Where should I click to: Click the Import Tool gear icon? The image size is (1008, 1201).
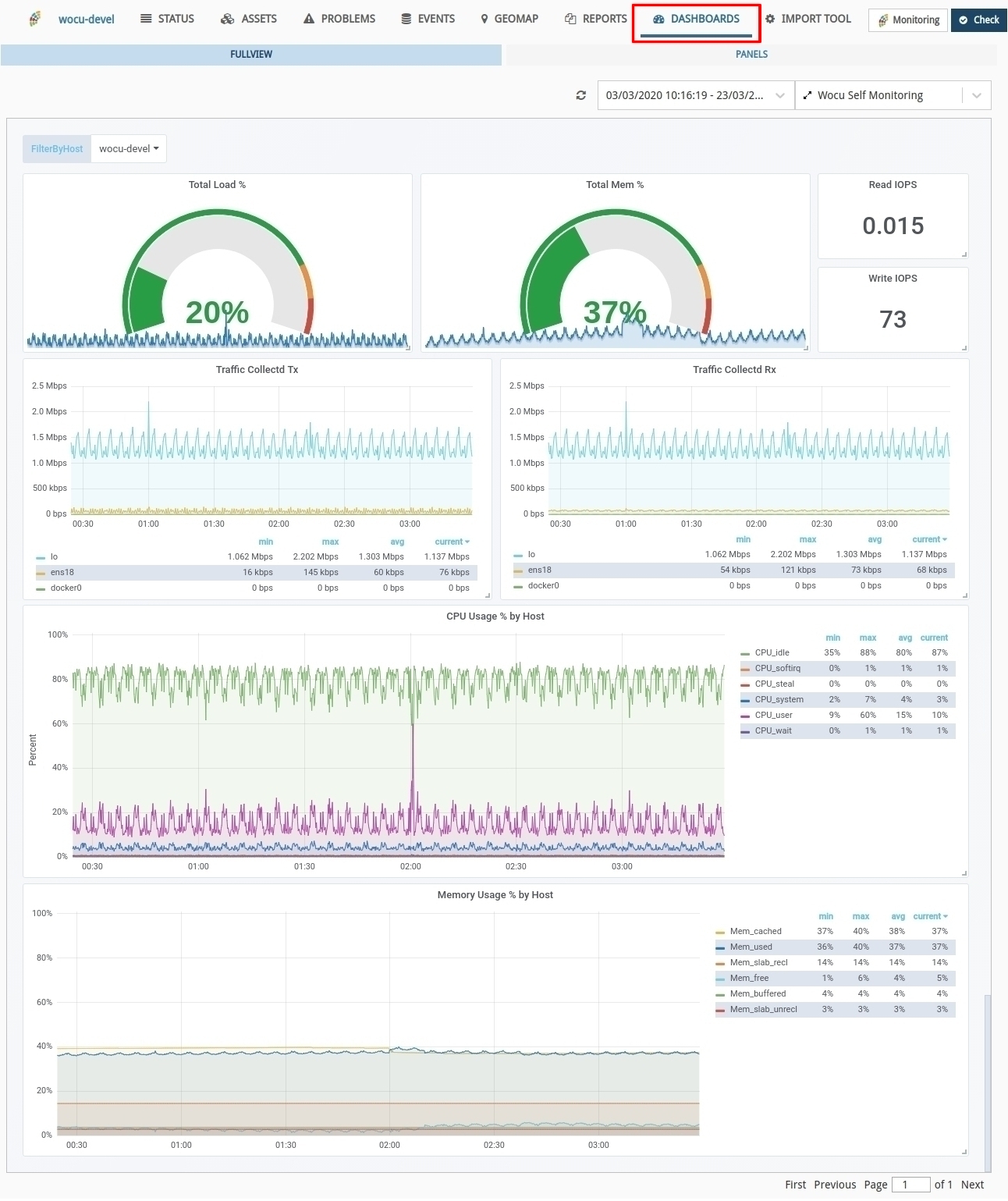(770, 19)
